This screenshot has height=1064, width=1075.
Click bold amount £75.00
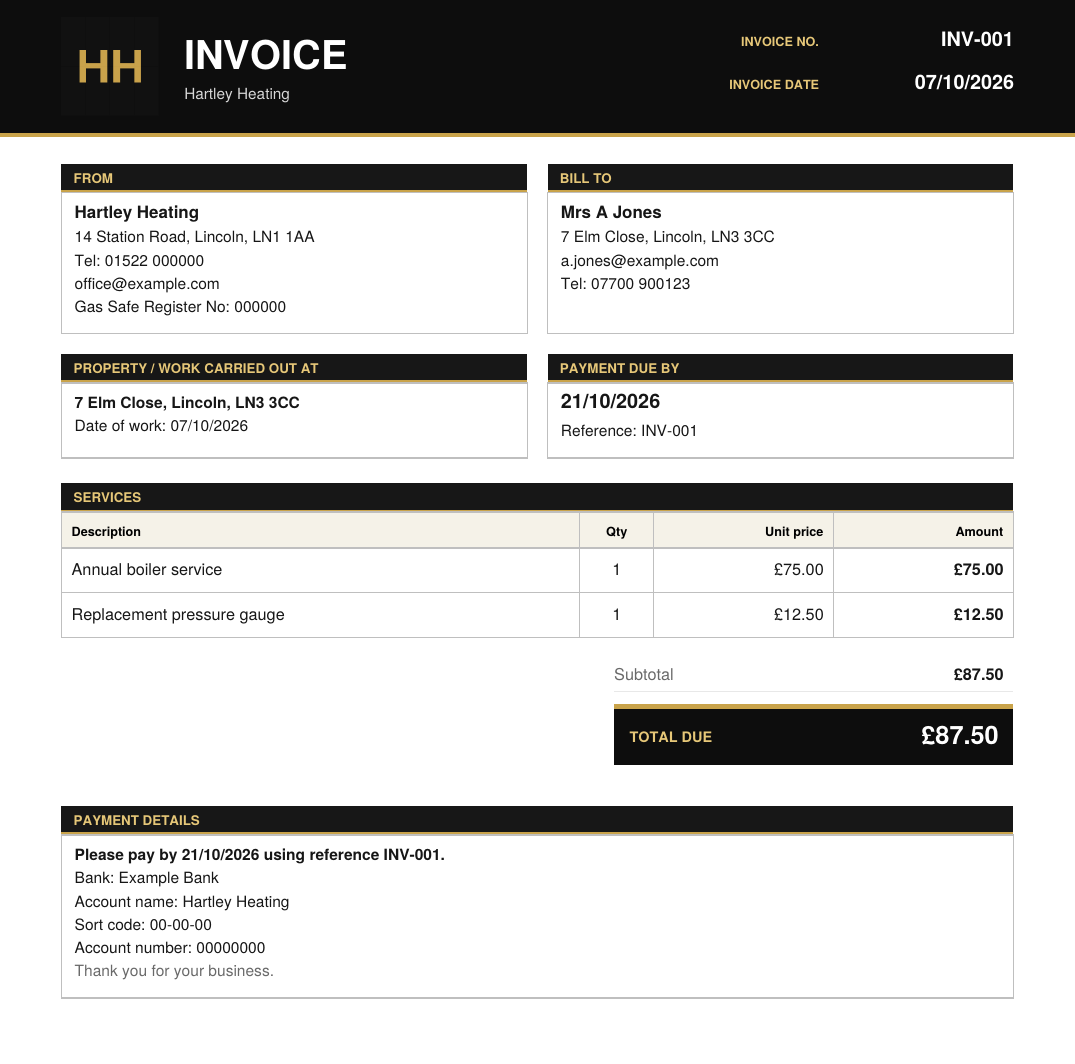(978, 570)
